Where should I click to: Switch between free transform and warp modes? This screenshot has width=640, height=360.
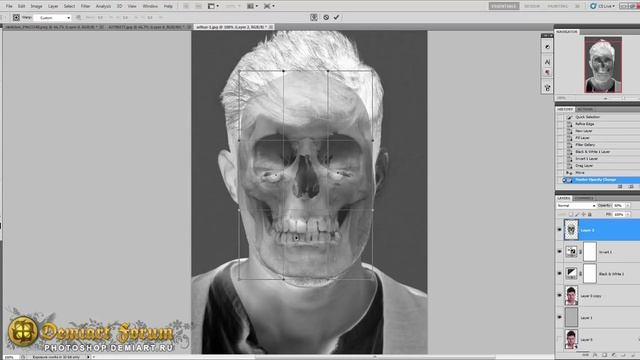click(313, 17)
